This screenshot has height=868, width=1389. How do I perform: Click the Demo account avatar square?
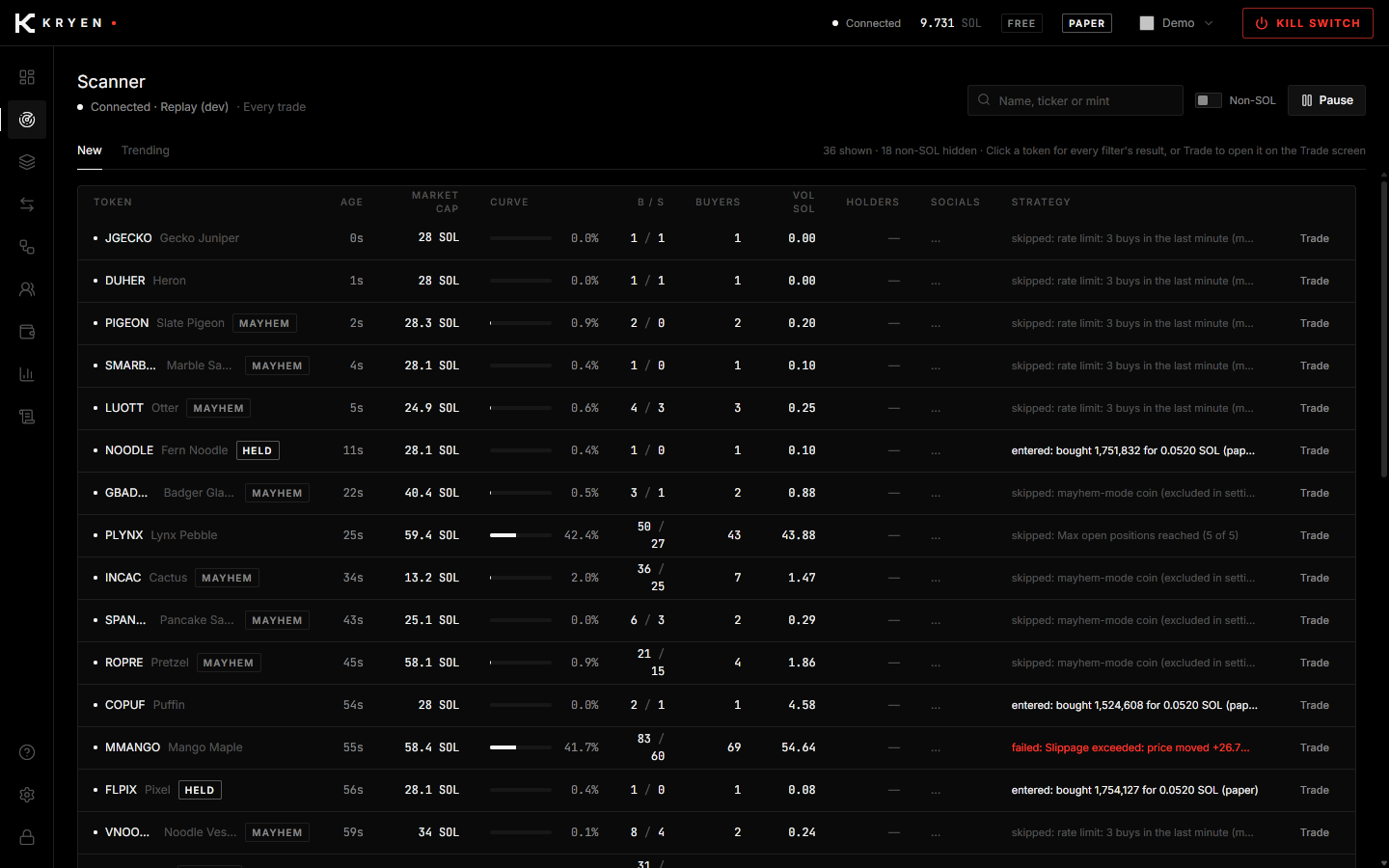pos(1147,23)
